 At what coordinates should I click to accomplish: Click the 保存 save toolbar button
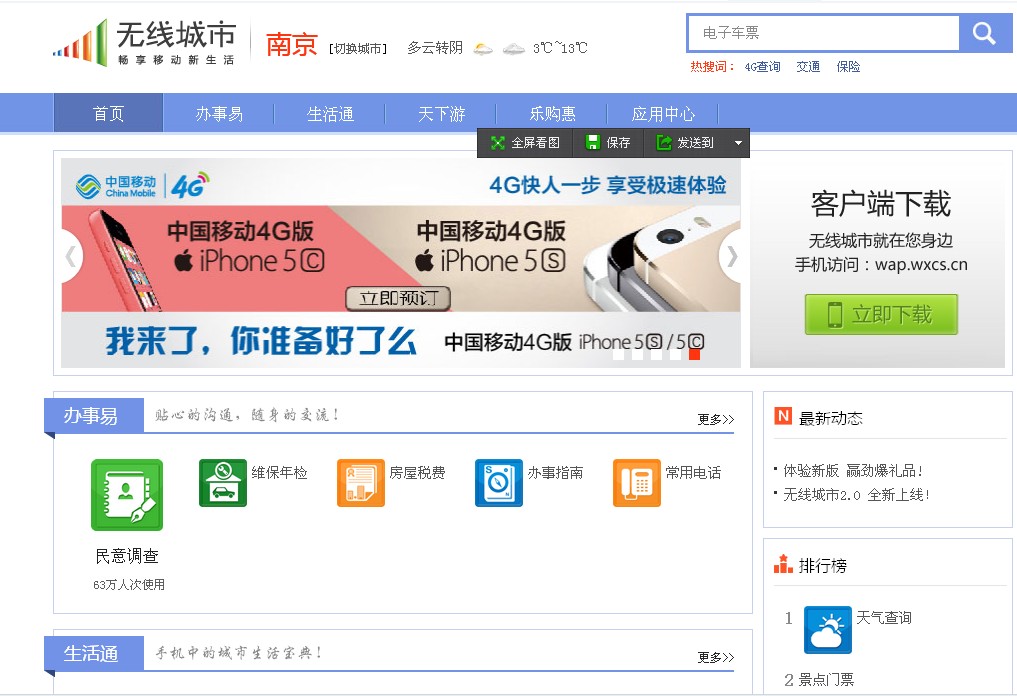(x=608, y=143)
